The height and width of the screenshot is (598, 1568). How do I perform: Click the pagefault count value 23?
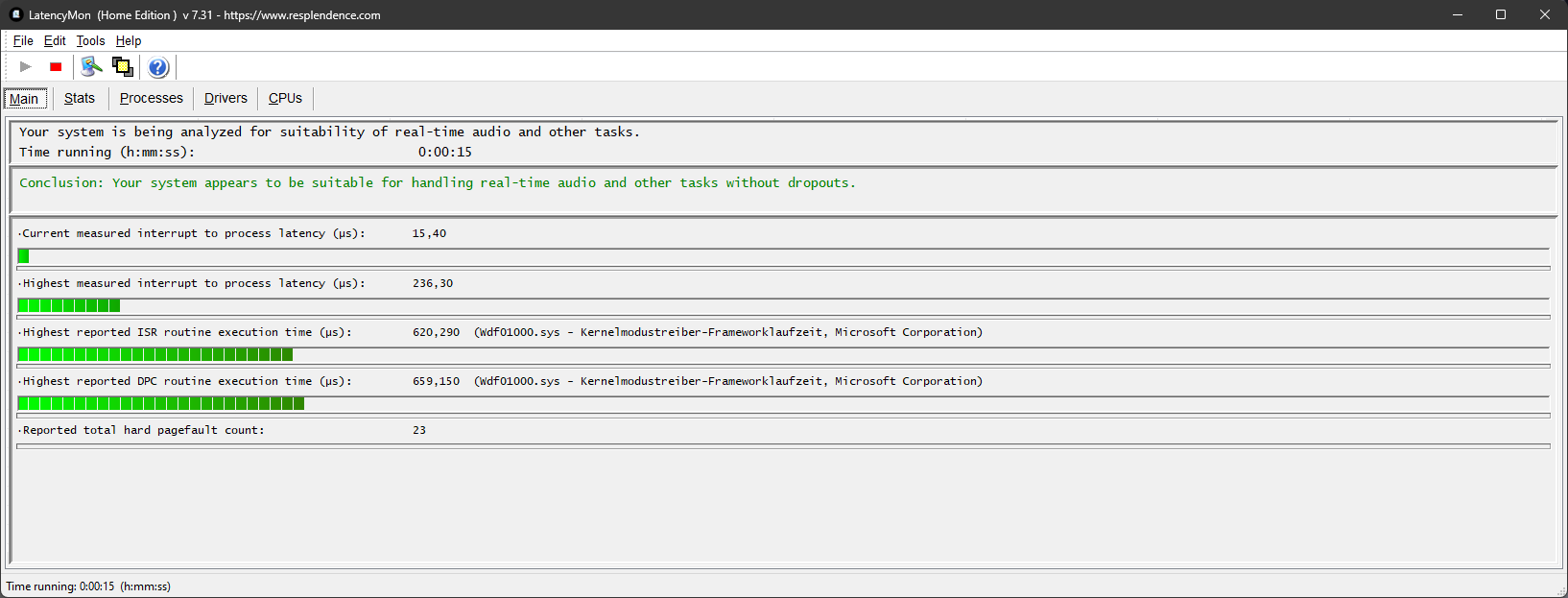click(x=419, y=430)
